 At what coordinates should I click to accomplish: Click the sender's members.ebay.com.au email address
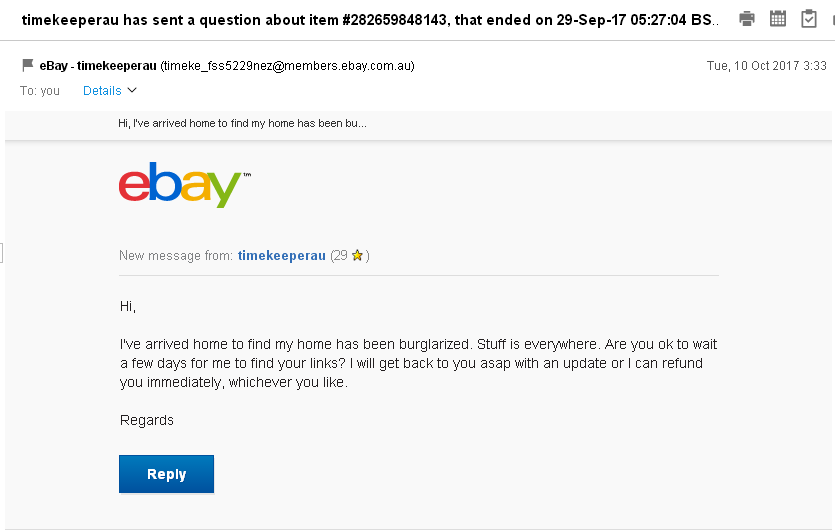pos(287,66)
